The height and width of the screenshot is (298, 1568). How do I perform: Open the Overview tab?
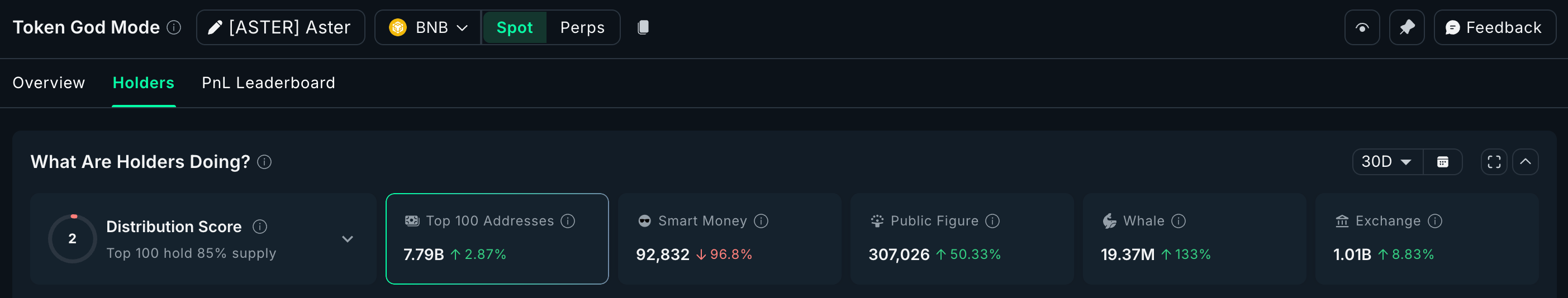tap(49, 83)
